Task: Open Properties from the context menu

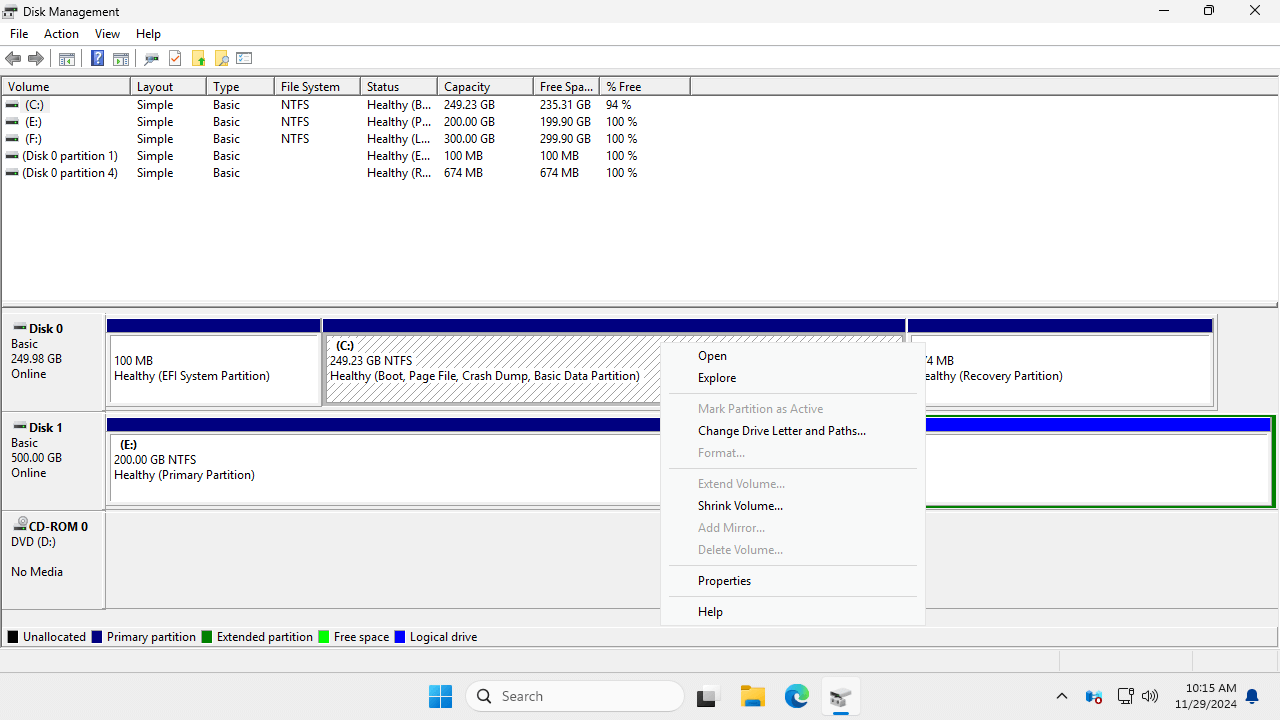Action: click(x=724, y=581)
